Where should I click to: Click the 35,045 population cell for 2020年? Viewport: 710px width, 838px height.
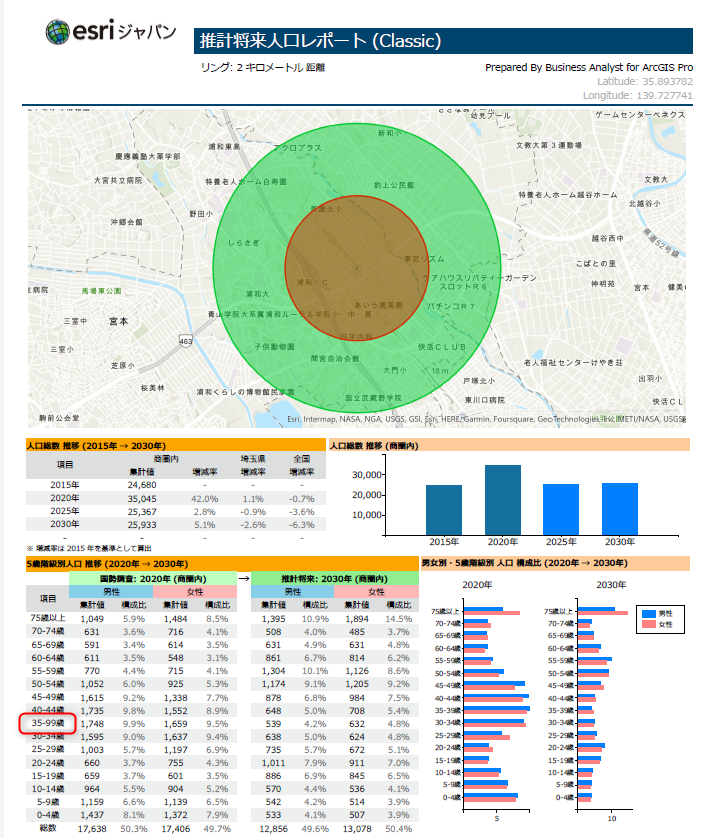click(142, 499)
